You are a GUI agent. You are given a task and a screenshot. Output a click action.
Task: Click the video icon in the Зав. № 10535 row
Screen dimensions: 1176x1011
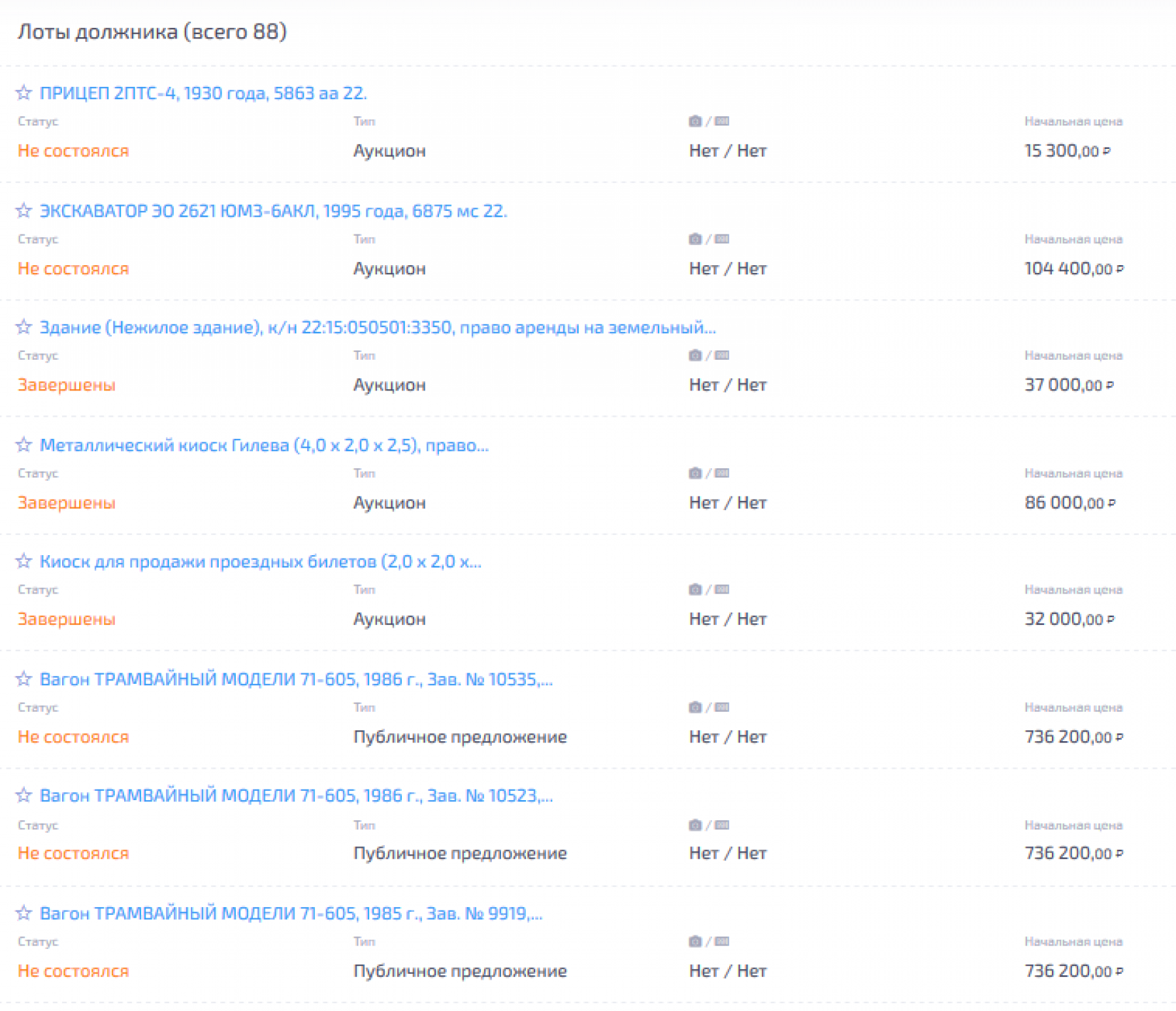pyautogui.click(x=722, y=707)
